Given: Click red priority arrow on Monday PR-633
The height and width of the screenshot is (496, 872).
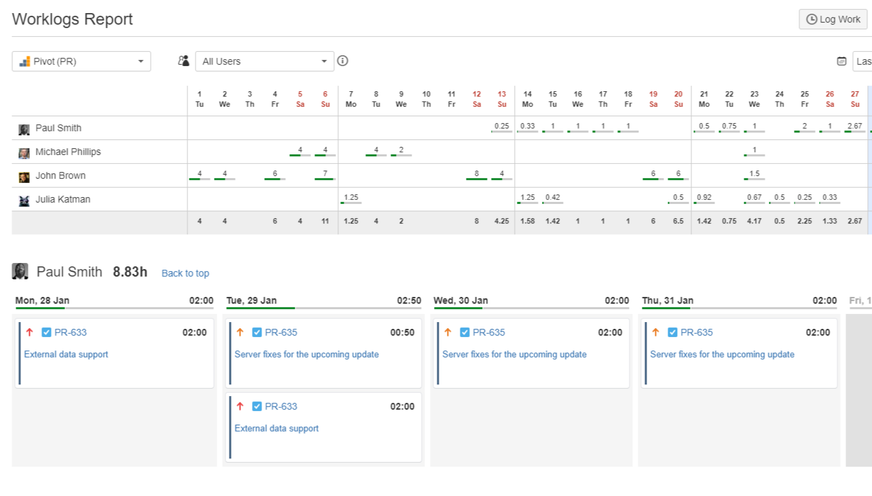Looking at the screenshot, I should click(x=30, y=333).
